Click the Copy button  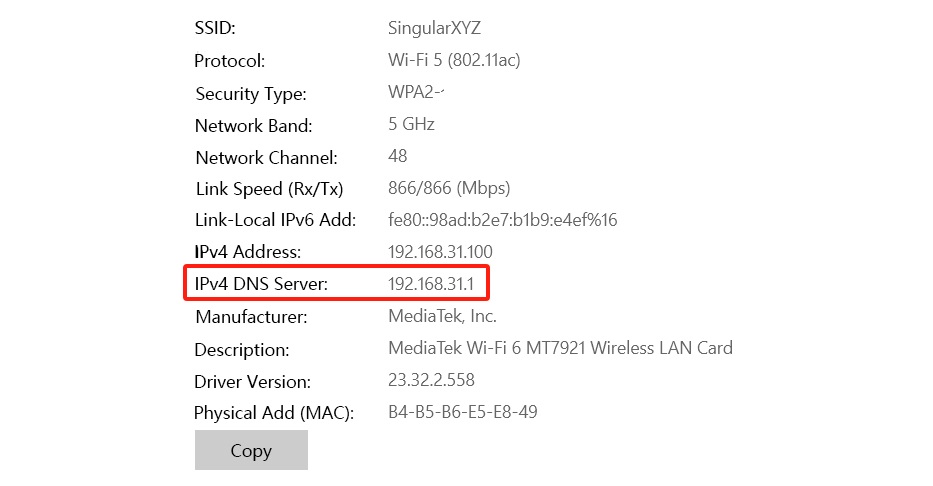tap(251, 450)
